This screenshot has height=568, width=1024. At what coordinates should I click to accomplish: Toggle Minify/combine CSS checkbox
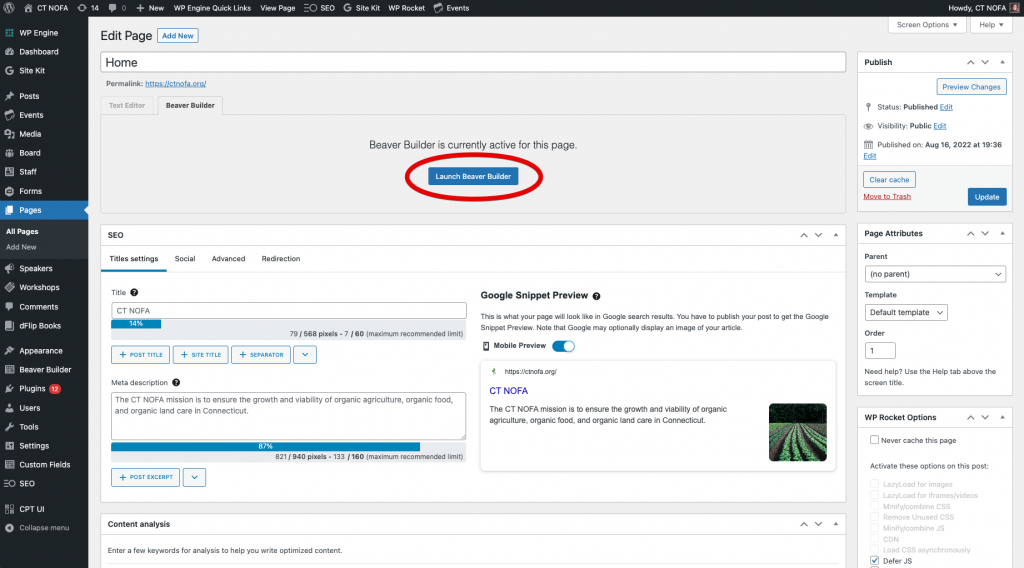pyautogui.click(x=874, y=506)
